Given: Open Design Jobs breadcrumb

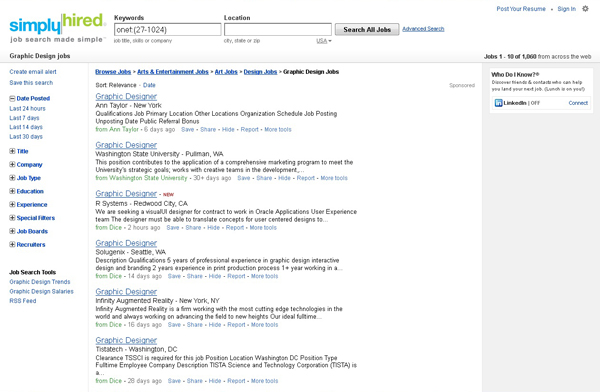Looking at the screenshot, I should click(x=260, y=72).
